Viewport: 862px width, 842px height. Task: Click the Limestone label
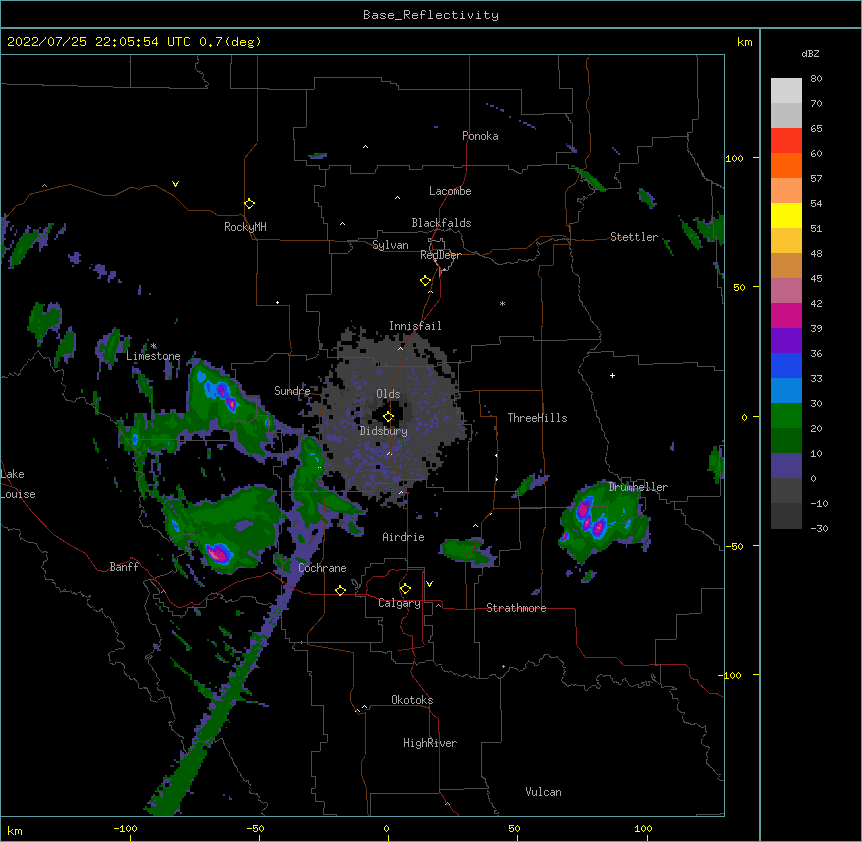(153, 356)
